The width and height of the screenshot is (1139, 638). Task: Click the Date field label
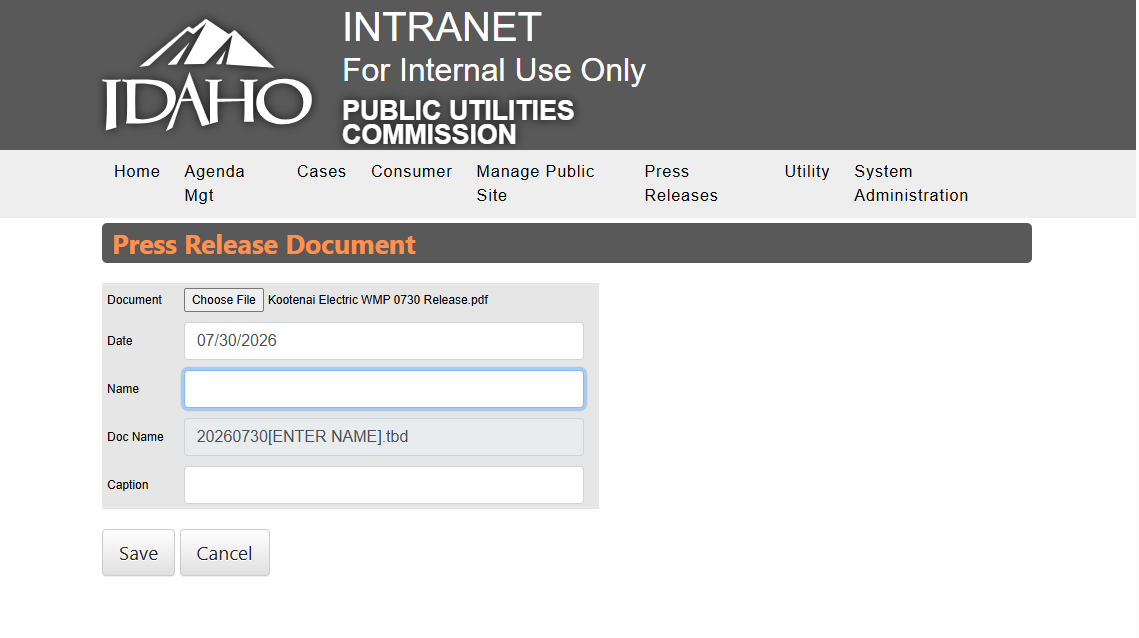pyautogui.click(x=120, y=341)
